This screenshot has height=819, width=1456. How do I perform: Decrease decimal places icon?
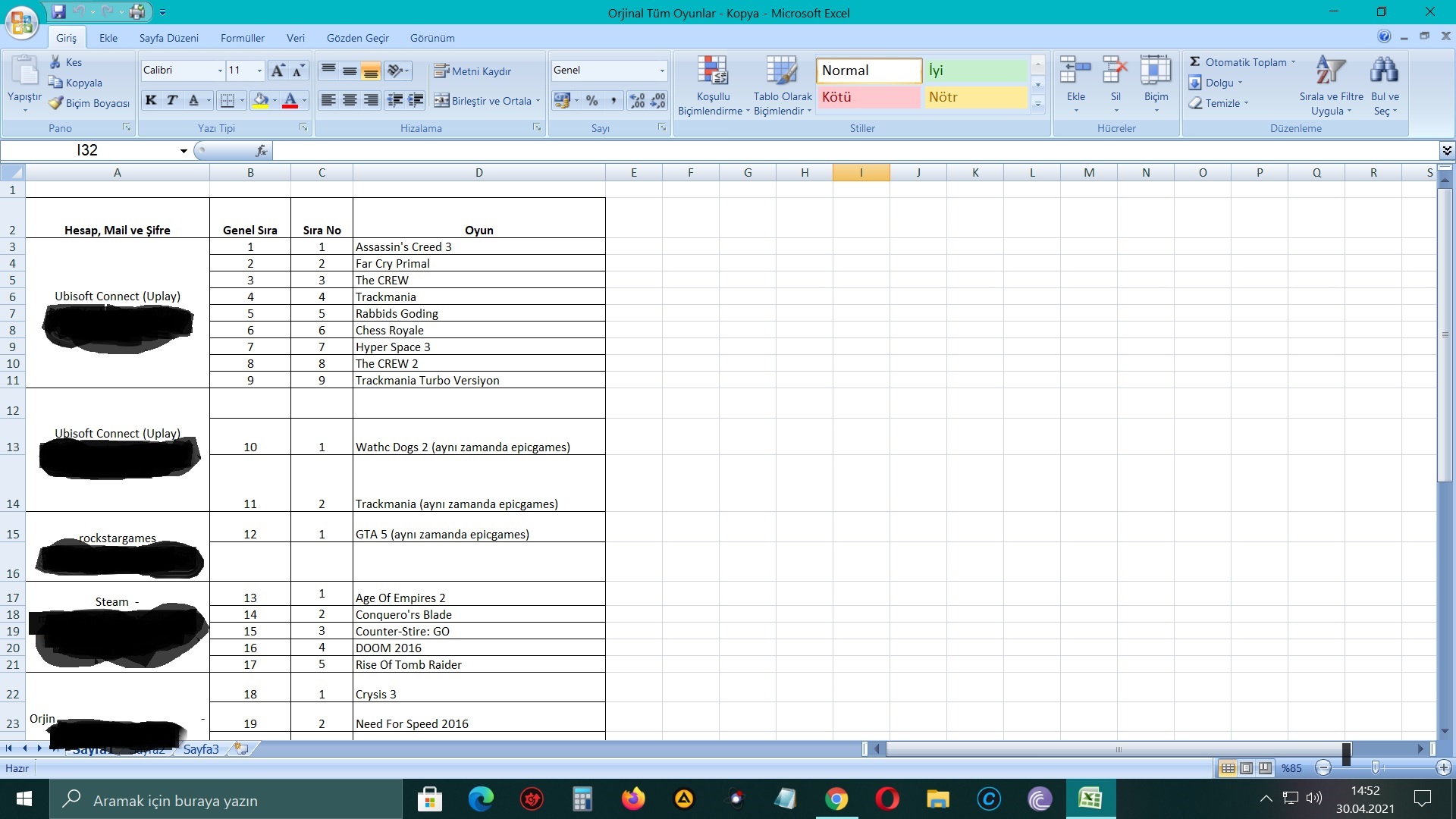pos(658,100)
